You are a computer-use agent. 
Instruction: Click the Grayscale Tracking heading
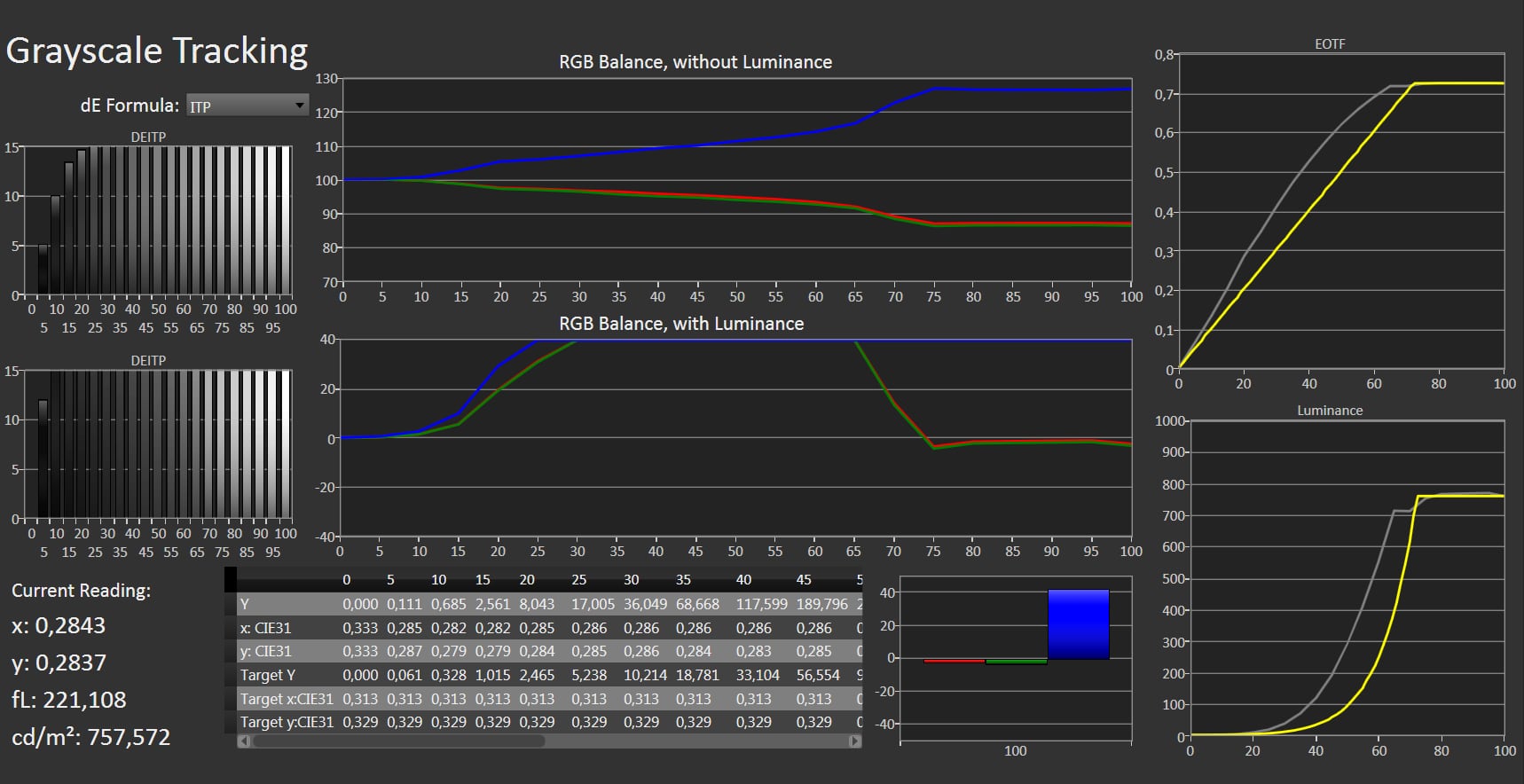pos(157,51)
